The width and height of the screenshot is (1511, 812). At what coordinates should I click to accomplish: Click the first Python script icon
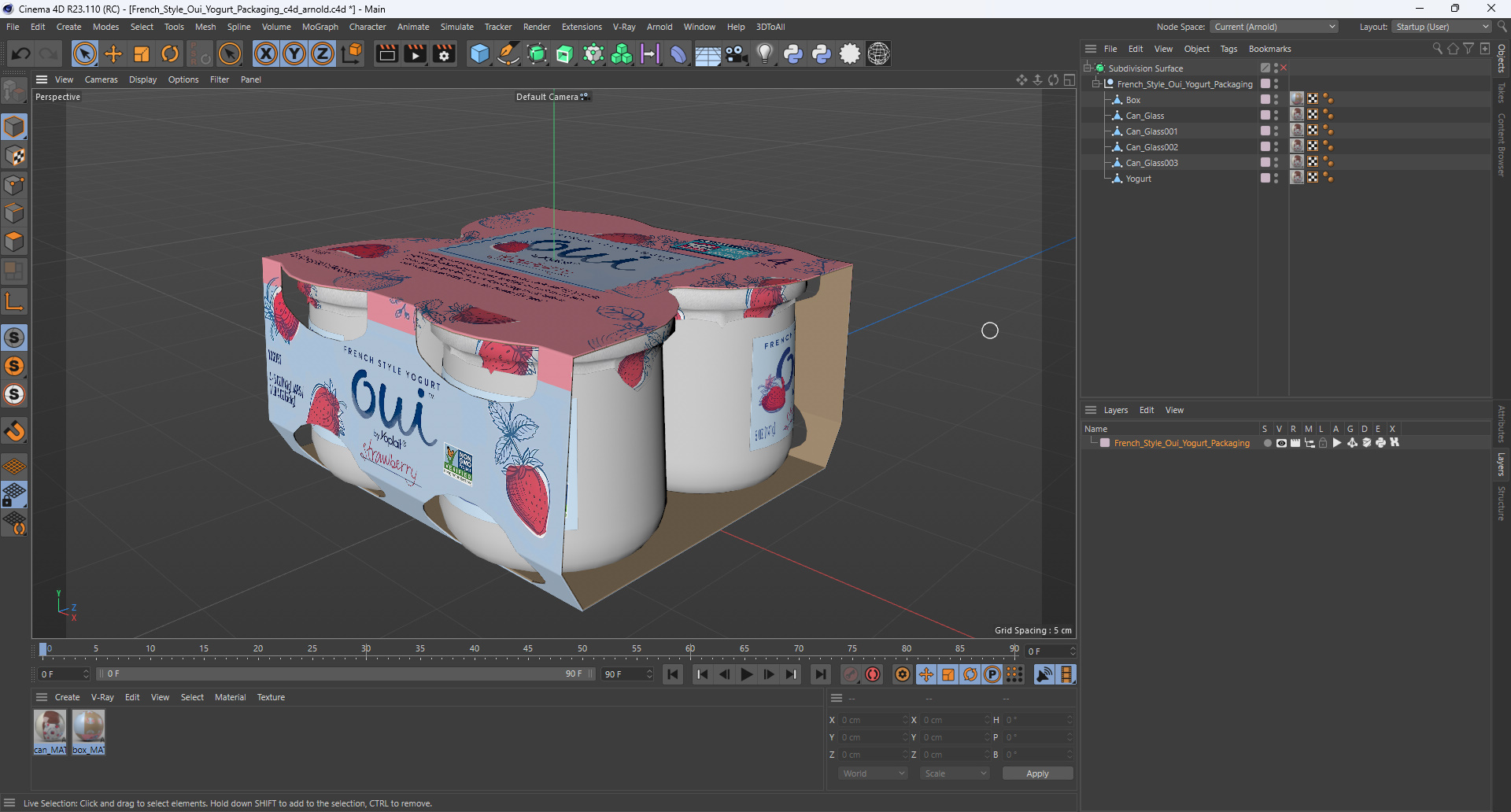(793, 54)
